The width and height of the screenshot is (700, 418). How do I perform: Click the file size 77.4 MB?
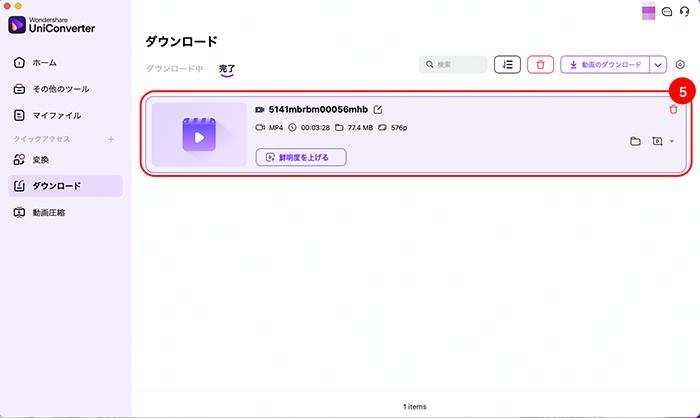(360, 128)
